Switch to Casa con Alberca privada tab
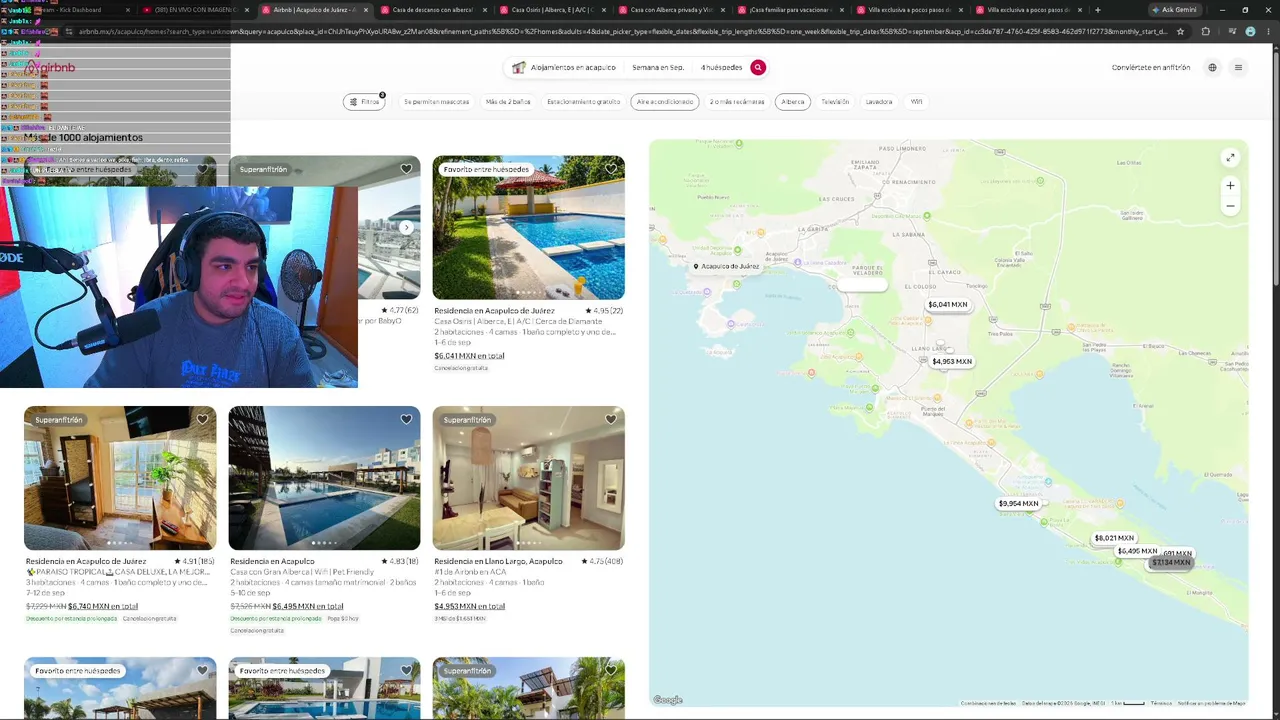This screenshot has height=720, width=1280. coord(669,10)
